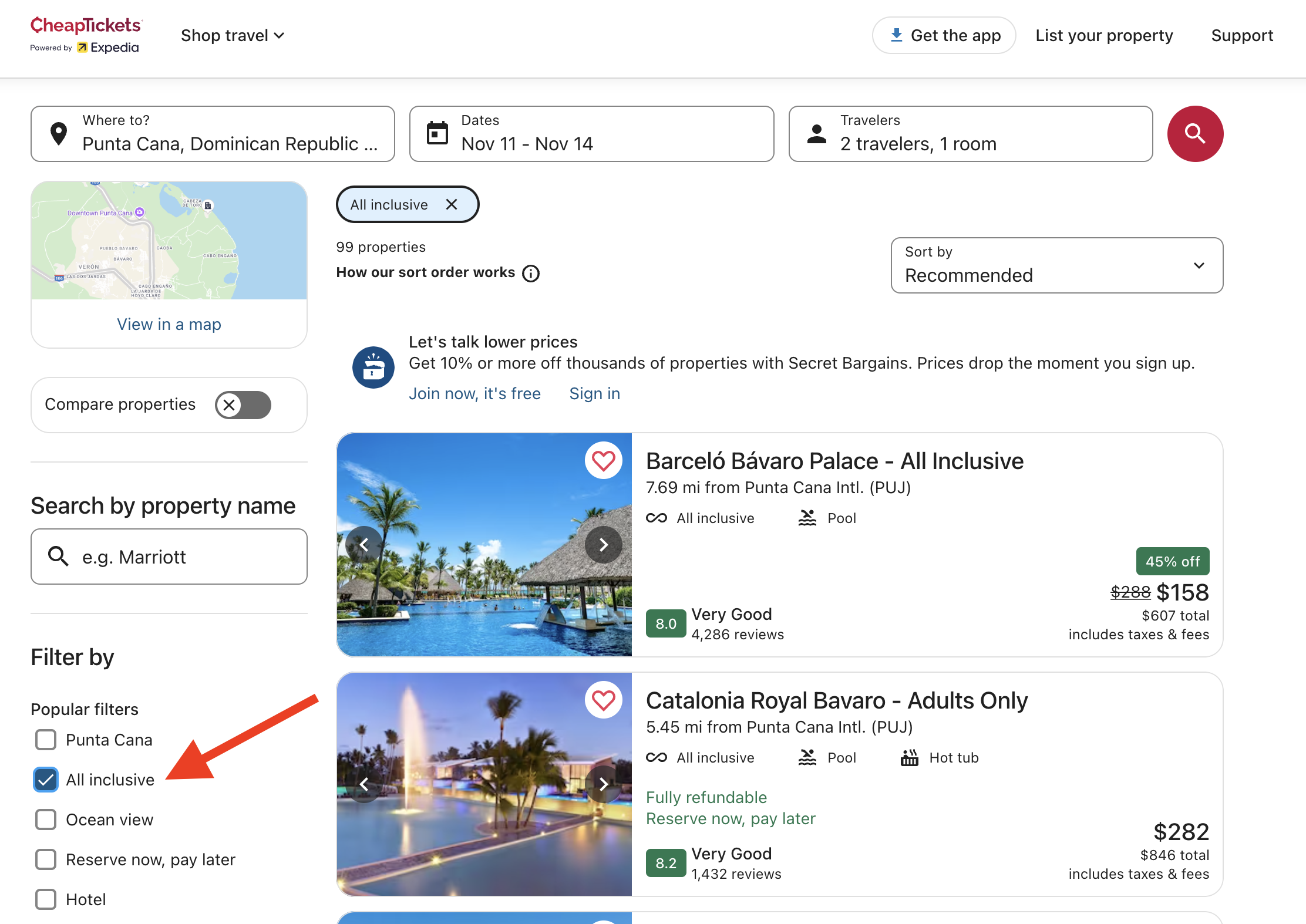Click the info icon beside sort order text
This screenshot has height=924, width=1306.
click(x=531, y=273)
